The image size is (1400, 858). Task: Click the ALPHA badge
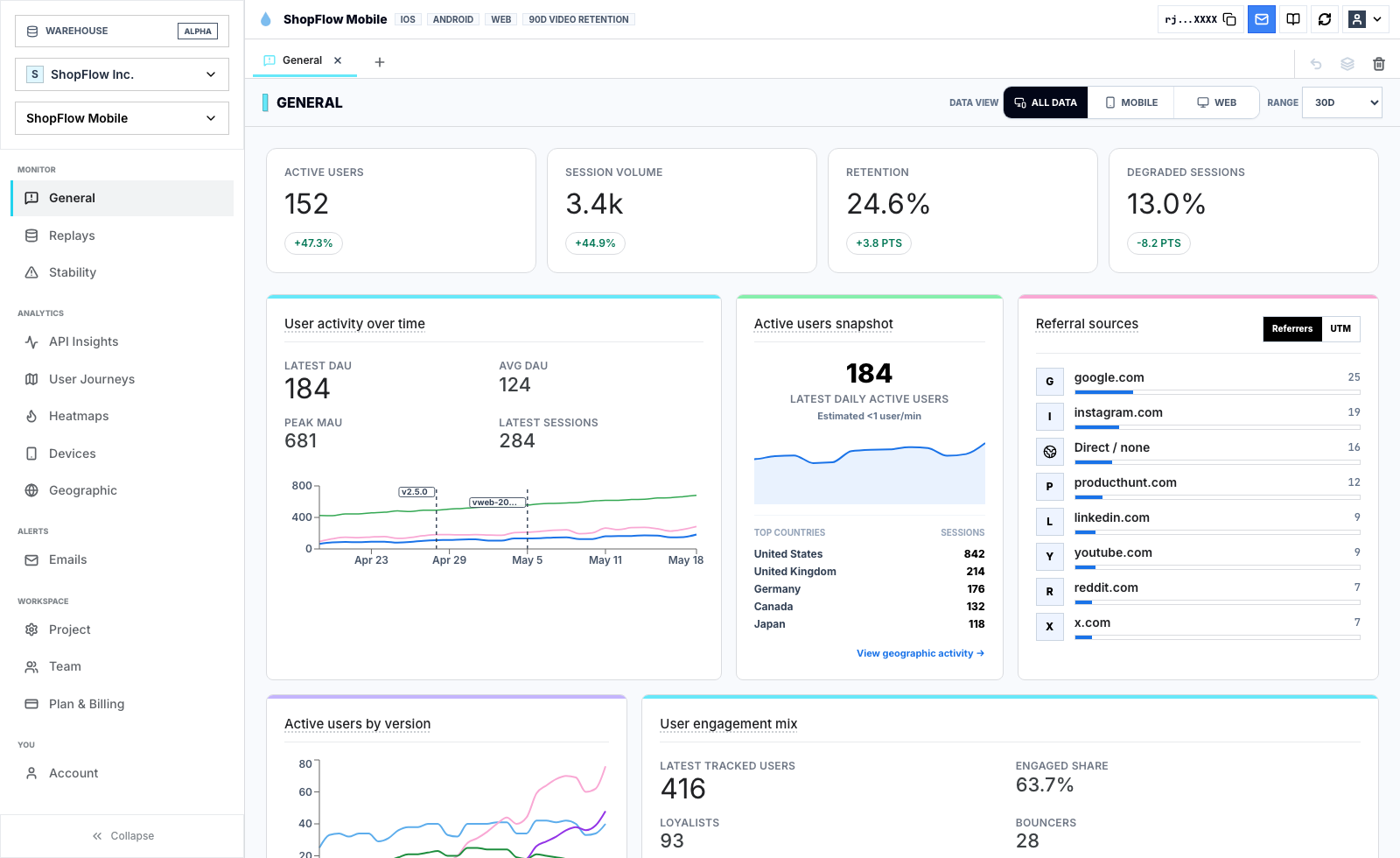198,31
